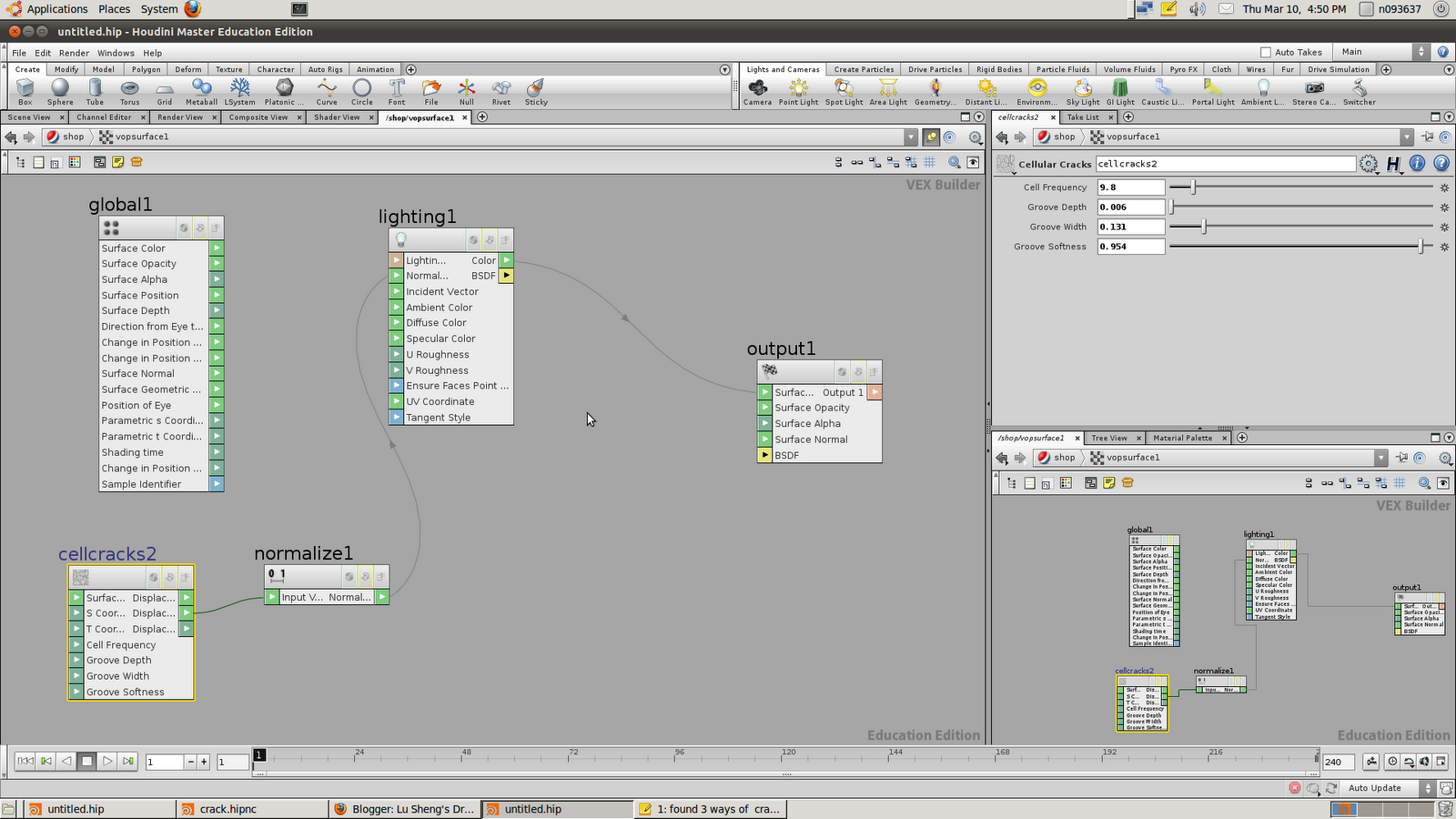The height and width of the screenshot is (819, 1456).
Task: Select the Circle shelf tool
Action: click(362, 91)
